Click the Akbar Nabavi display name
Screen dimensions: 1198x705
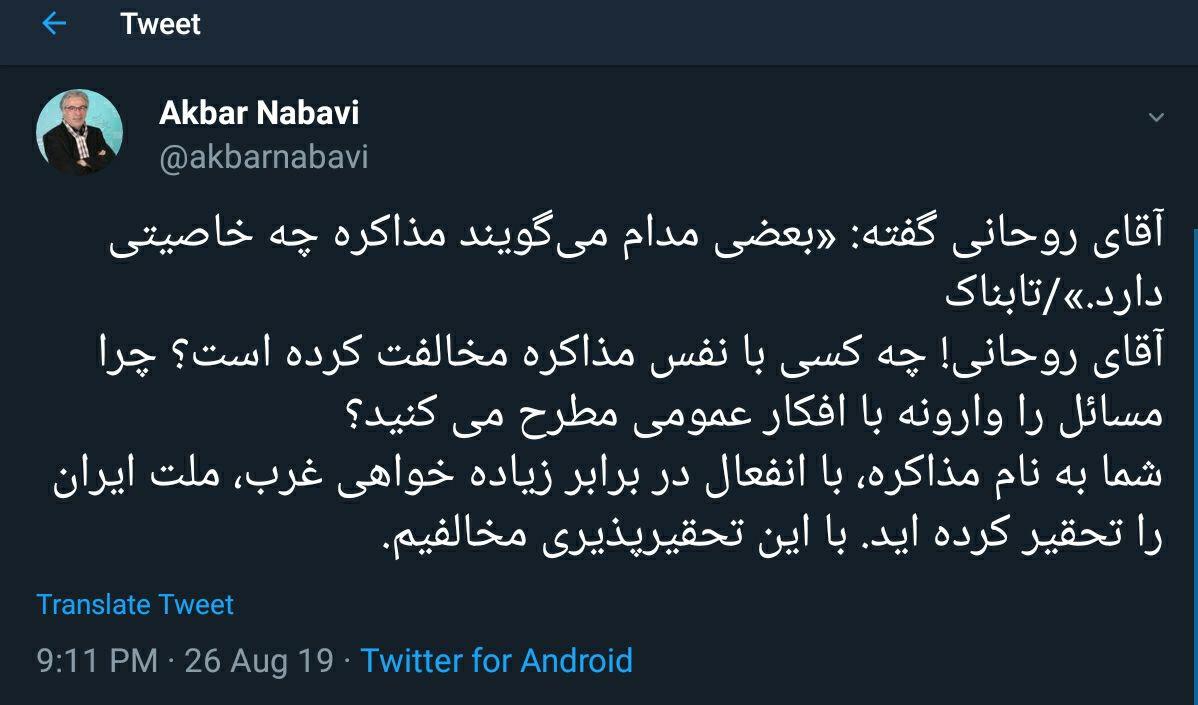(259, 113)
